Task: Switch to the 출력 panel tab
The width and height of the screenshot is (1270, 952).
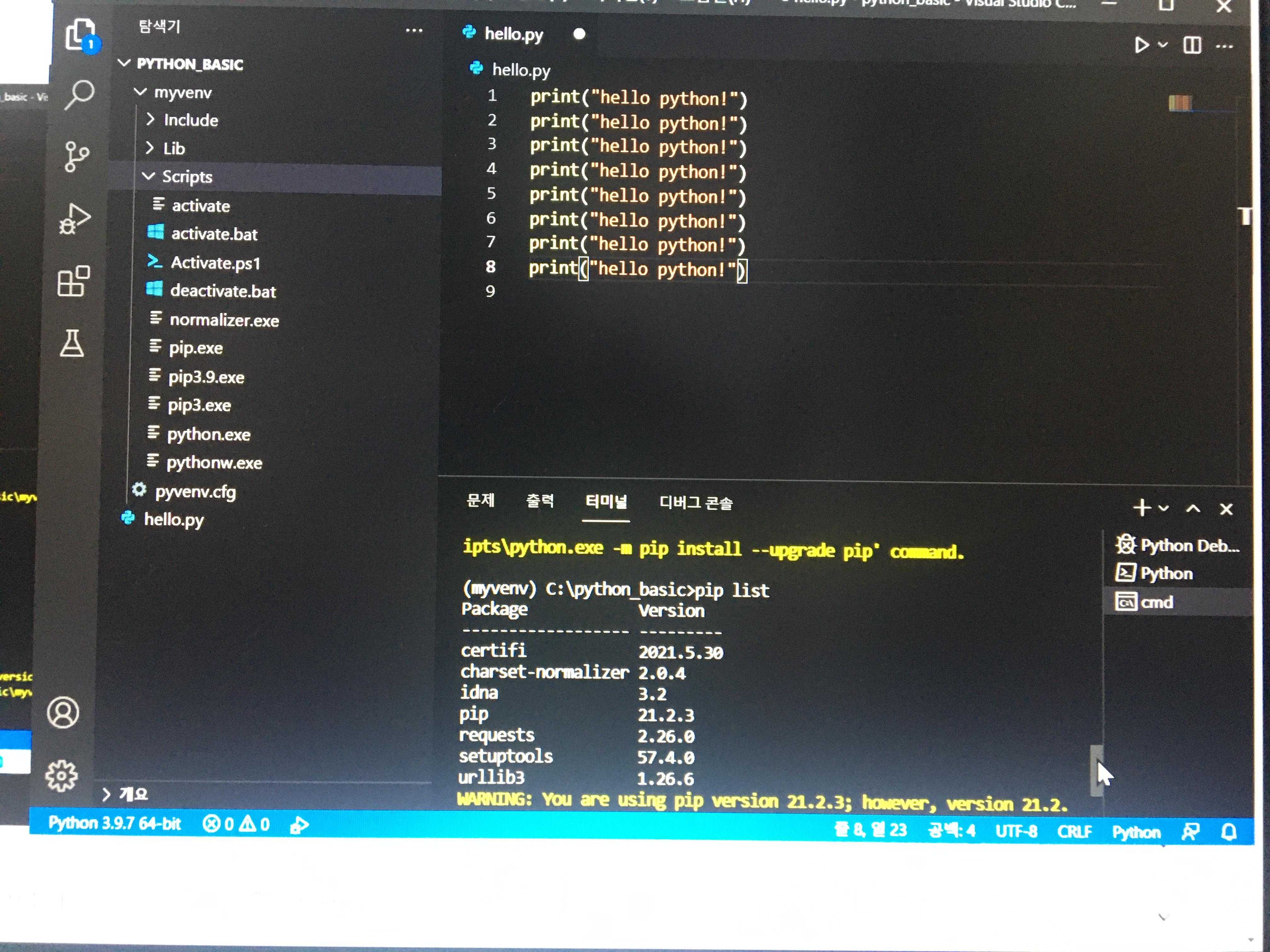Action: click(540, 501)
